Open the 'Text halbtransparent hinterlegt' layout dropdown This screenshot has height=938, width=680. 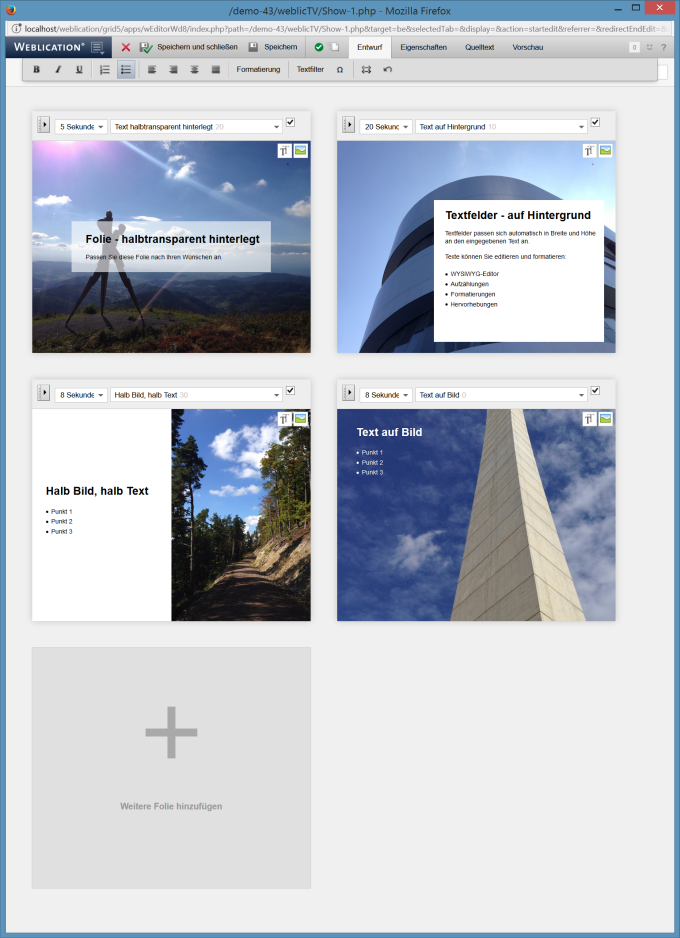point(196,127)
